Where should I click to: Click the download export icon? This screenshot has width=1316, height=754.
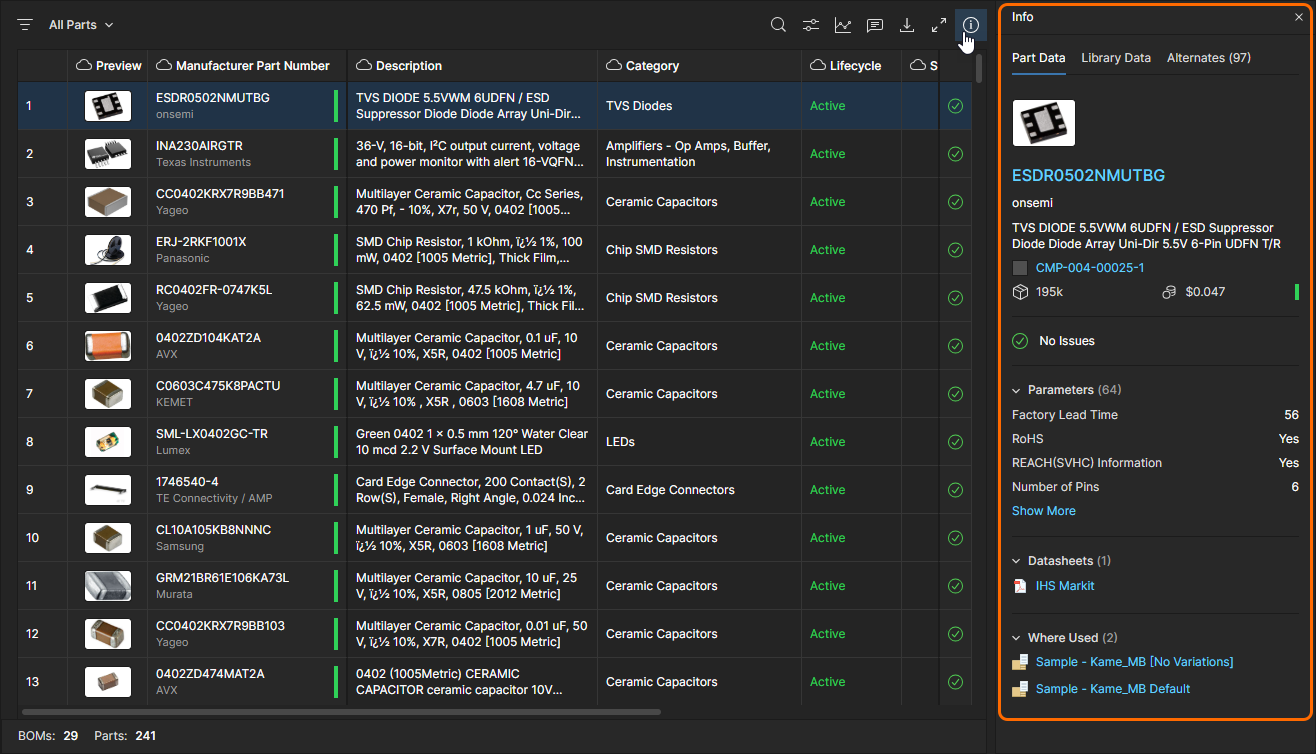coord(907,25)
